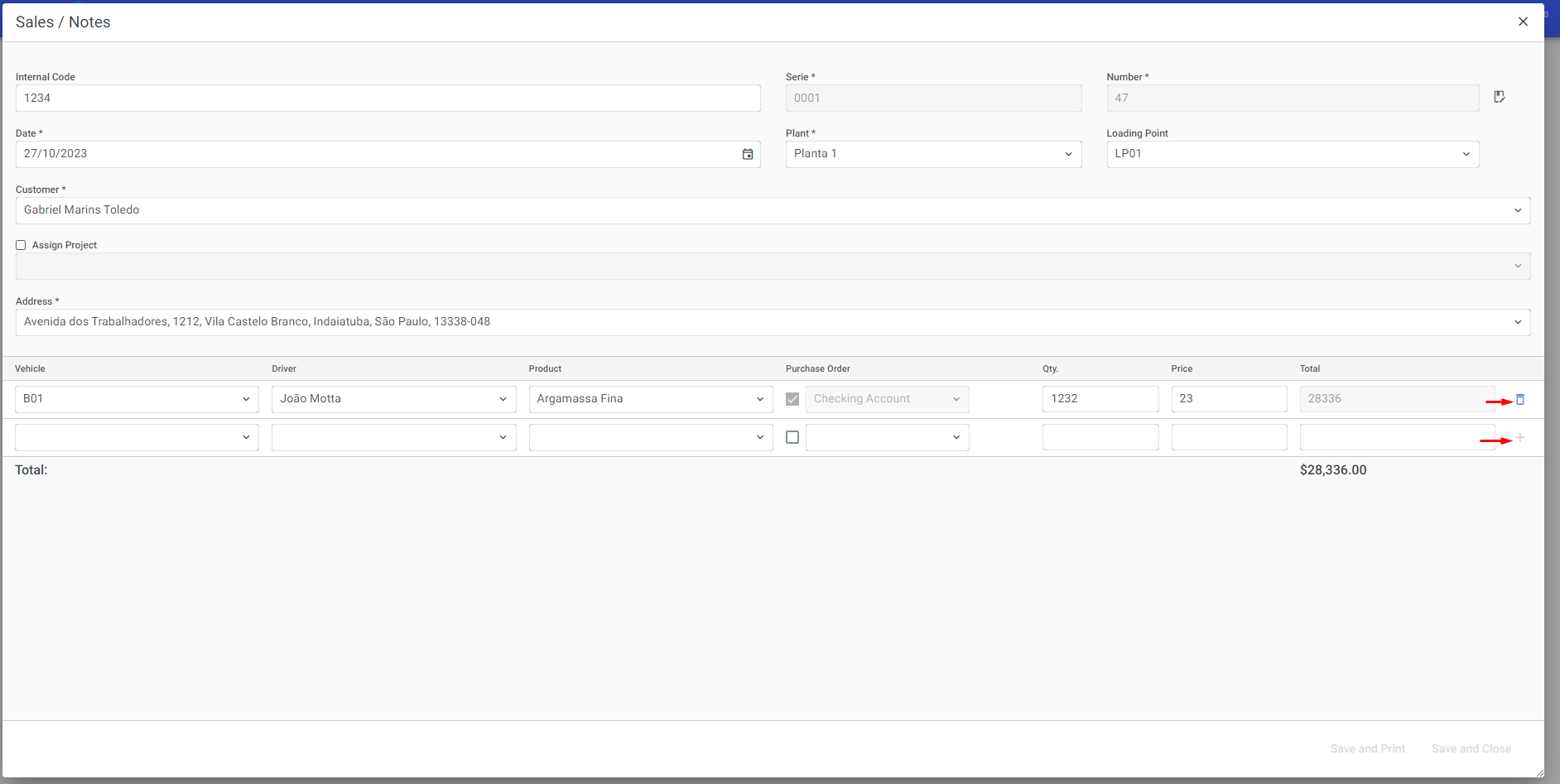Delete the B01 line item with trash icon
Image resolution: width=1560 pixels, height=784 pixels.
[1519, 400]
